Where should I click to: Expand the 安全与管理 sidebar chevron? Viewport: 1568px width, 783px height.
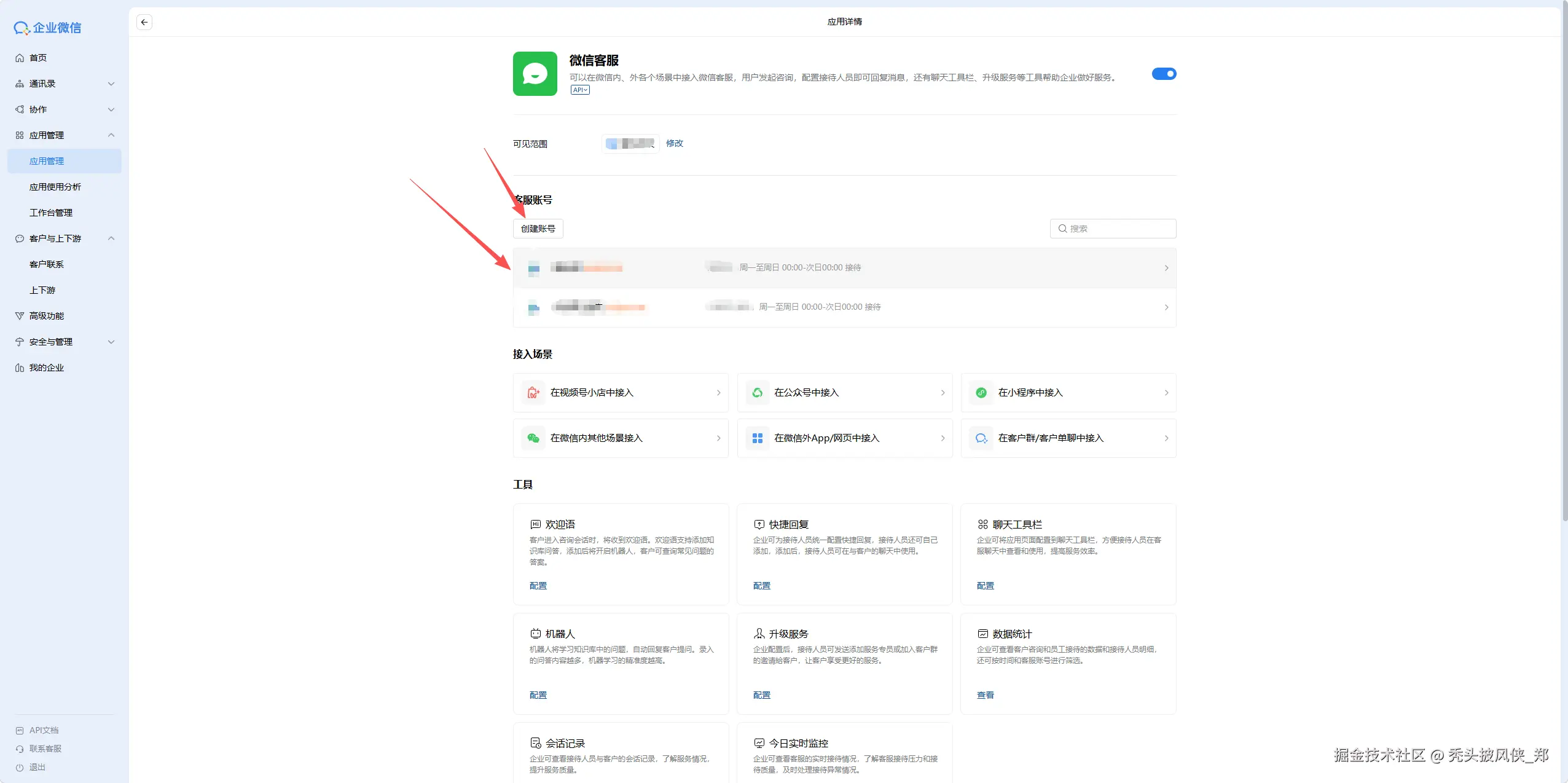(111, 342)
